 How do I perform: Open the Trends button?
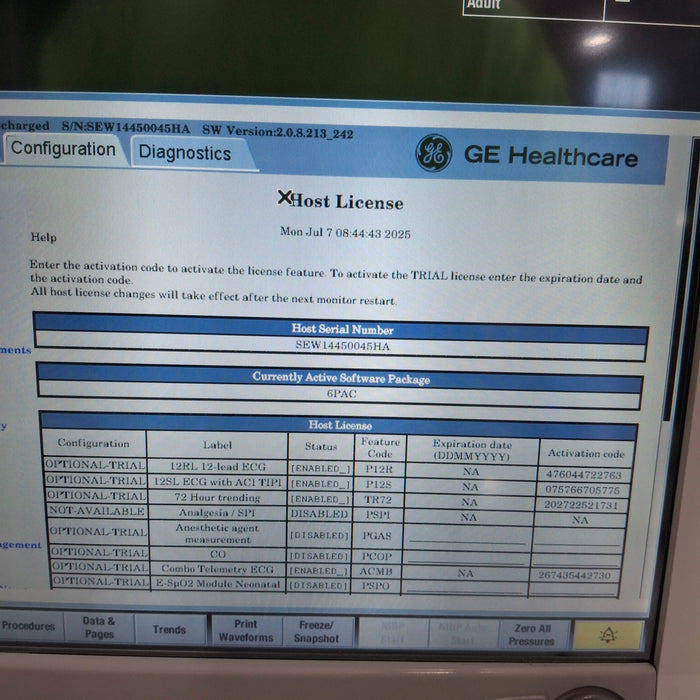click(x=170, y=629)
